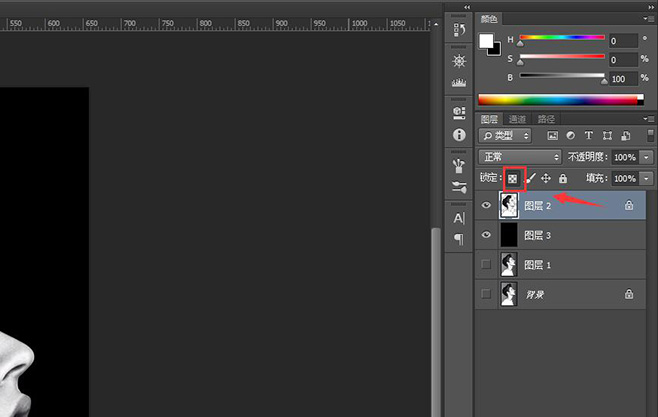Click the lock image pixels brush icon
Viewport: 658px width, 417px height.
[x=531, y=178]
